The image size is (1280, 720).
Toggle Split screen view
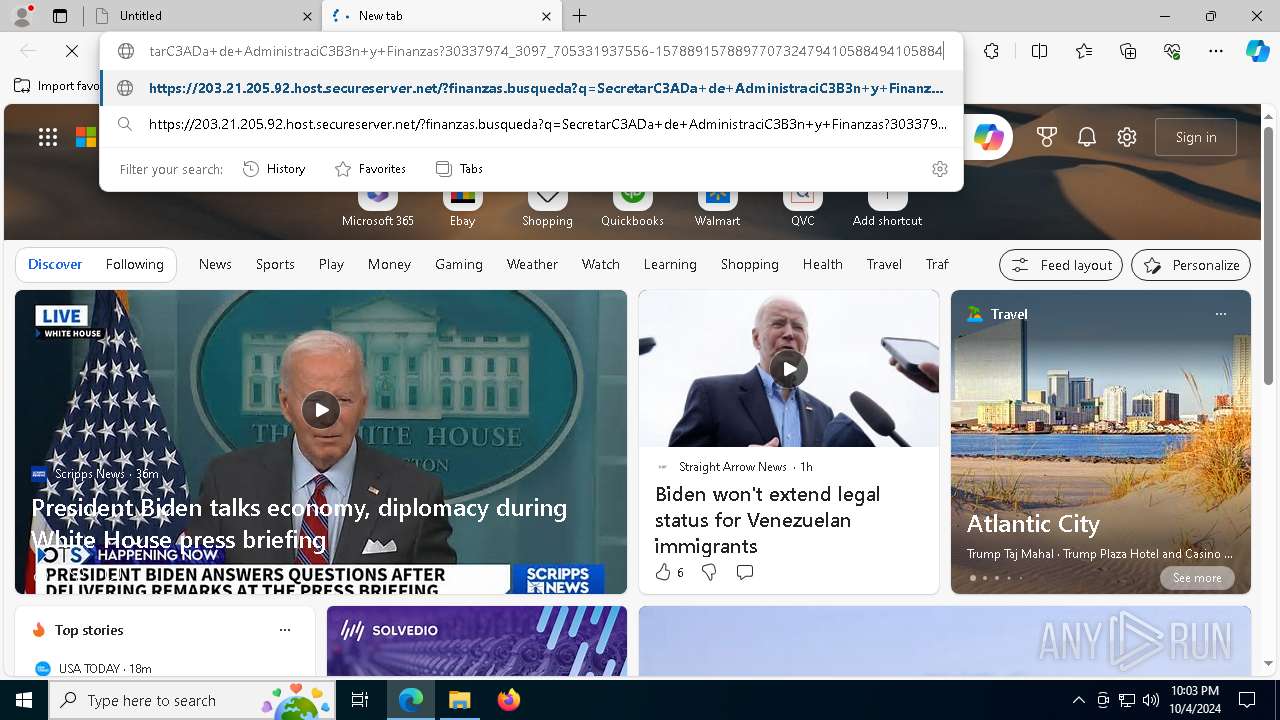tap(1039, 51)
